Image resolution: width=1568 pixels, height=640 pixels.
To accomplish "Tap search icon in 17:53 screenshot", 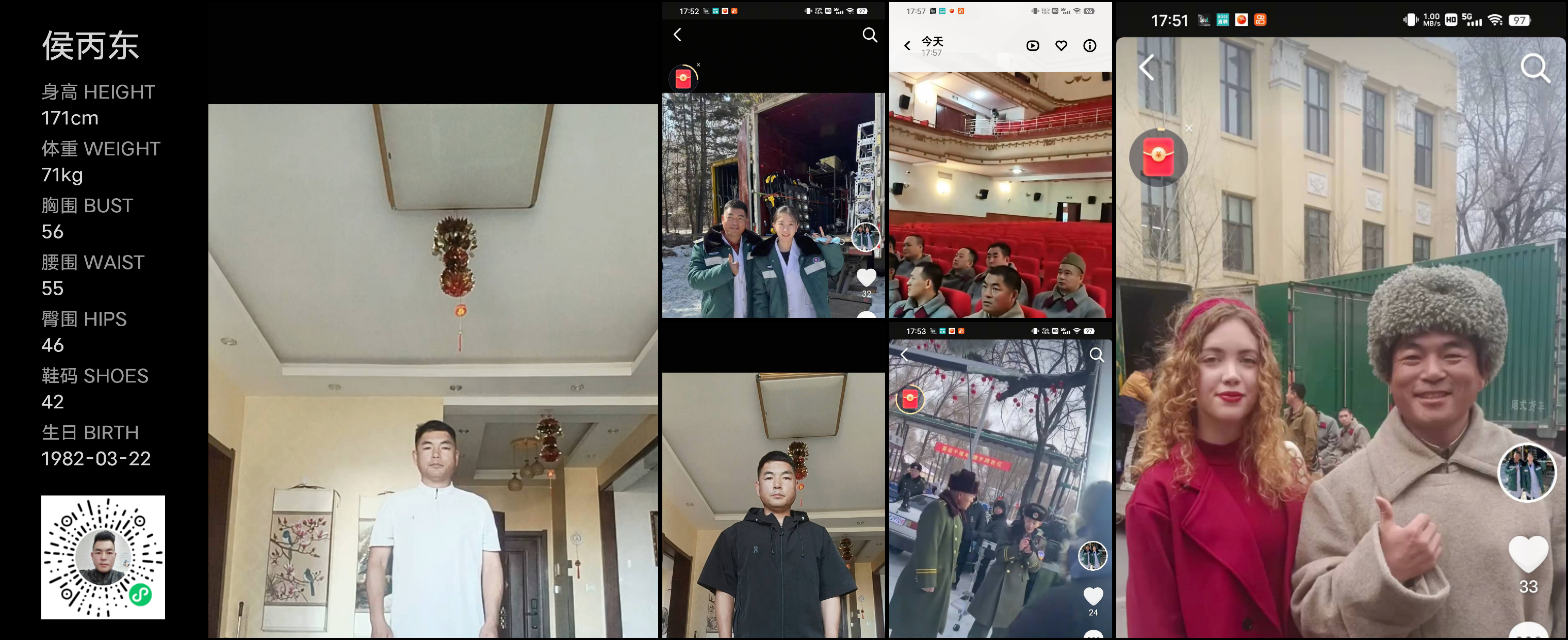I will point(1096,355).
